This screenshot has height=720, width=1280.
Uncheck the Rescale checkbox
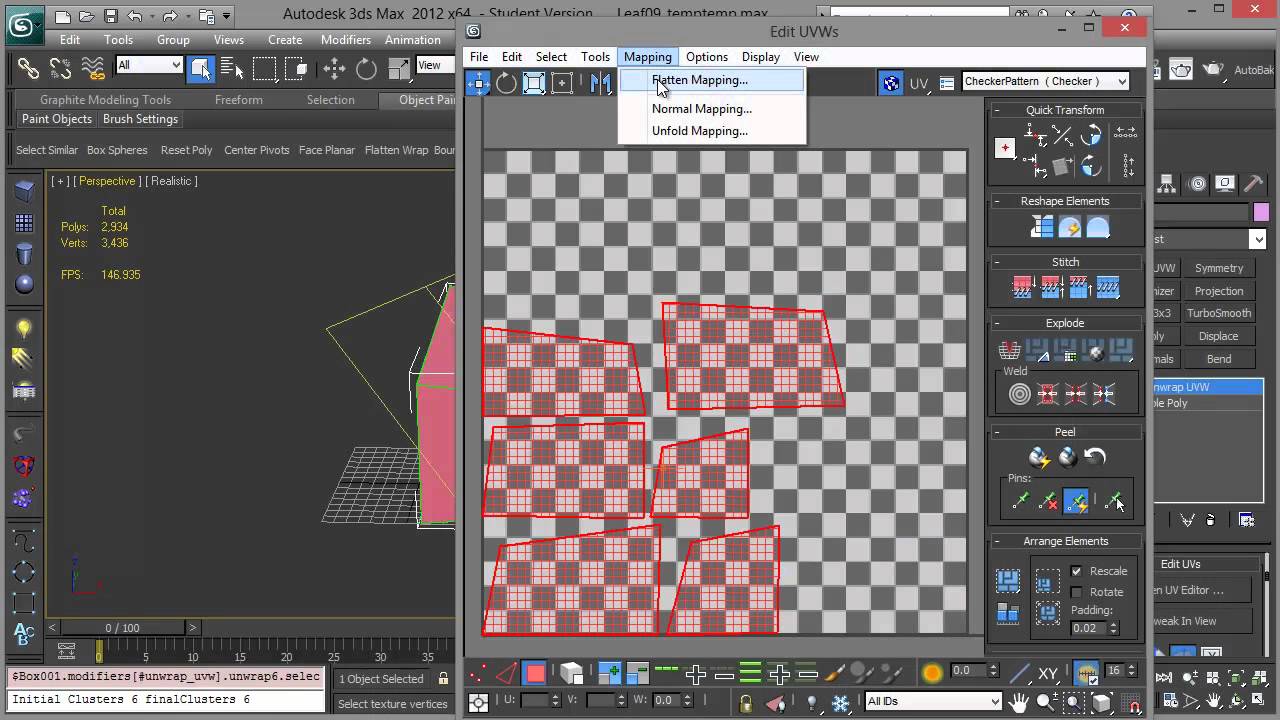1076,571
